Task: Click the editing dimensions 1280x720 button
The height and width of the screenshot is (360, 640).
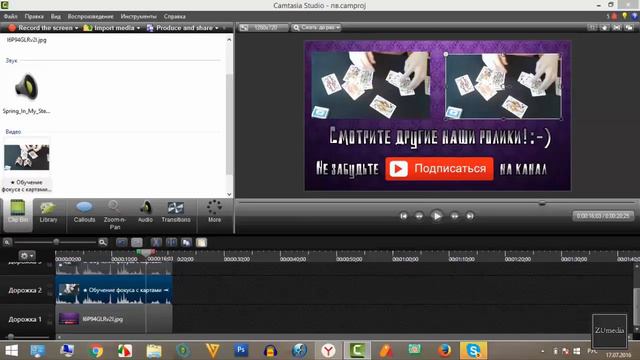Action: (264, 28)
